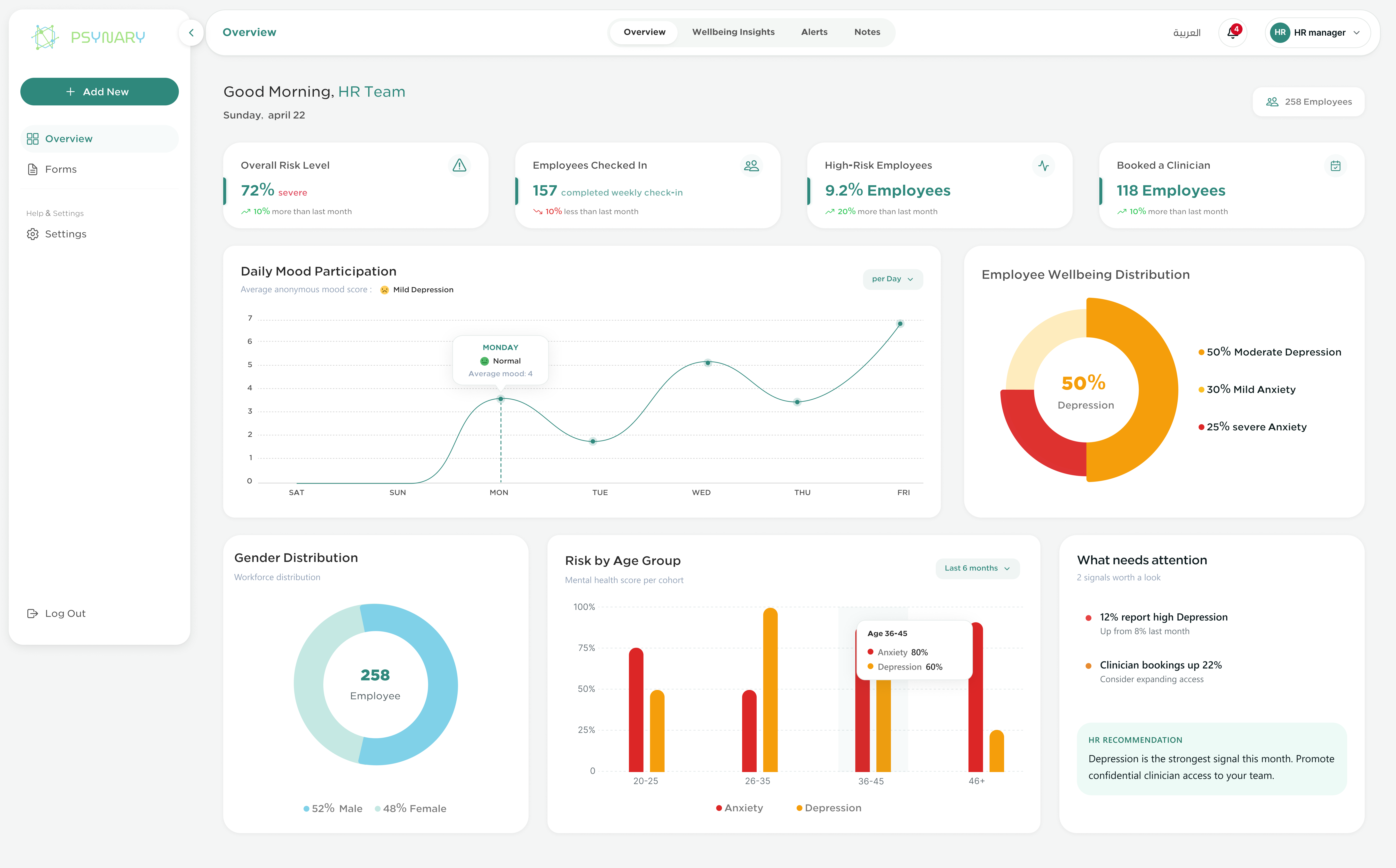Click the 46+ orange Depression bar
The image size is (1396, 868).
click(x=997, y=751)
